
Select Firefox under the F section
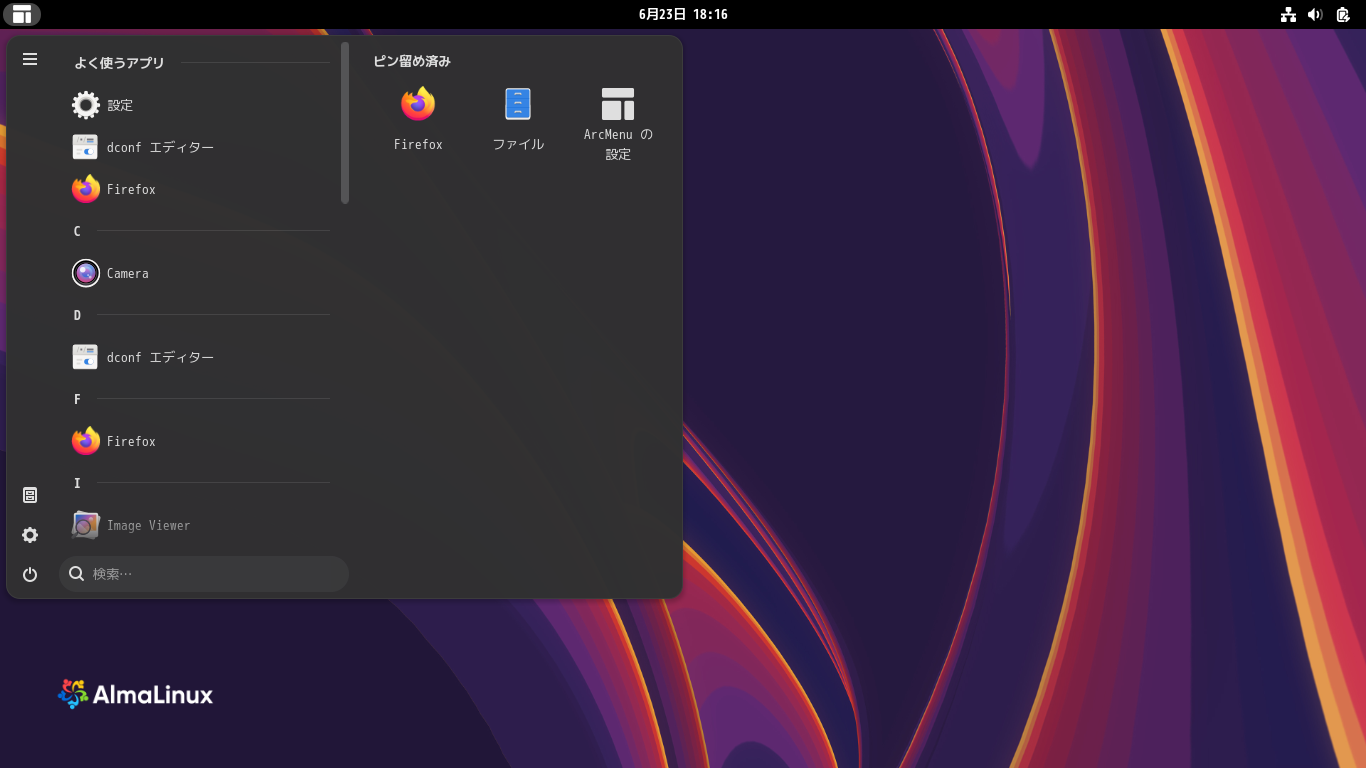point(133,441)
